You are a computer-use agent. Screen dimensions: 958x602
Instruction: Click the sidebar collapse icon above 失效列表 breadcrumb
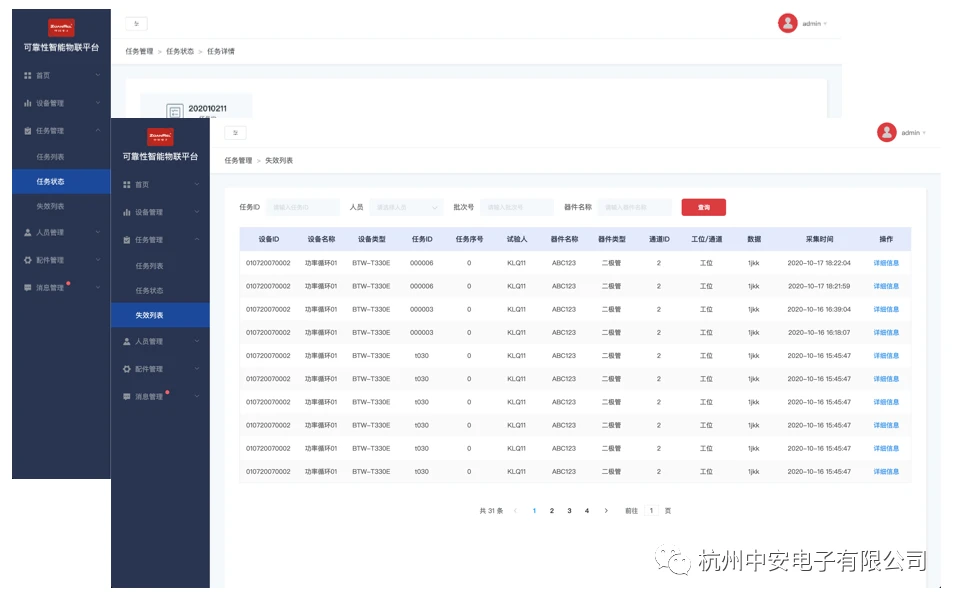pos(235,133)
